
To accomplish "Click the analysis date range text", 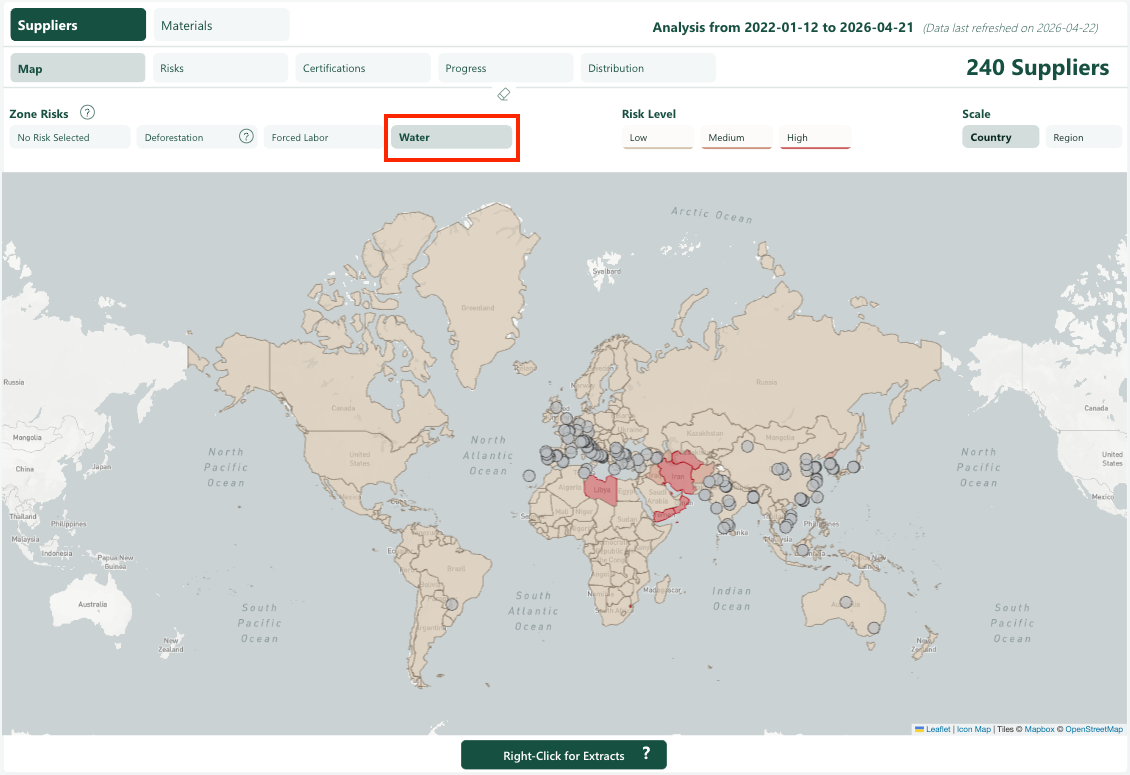I will coord(783,27).
